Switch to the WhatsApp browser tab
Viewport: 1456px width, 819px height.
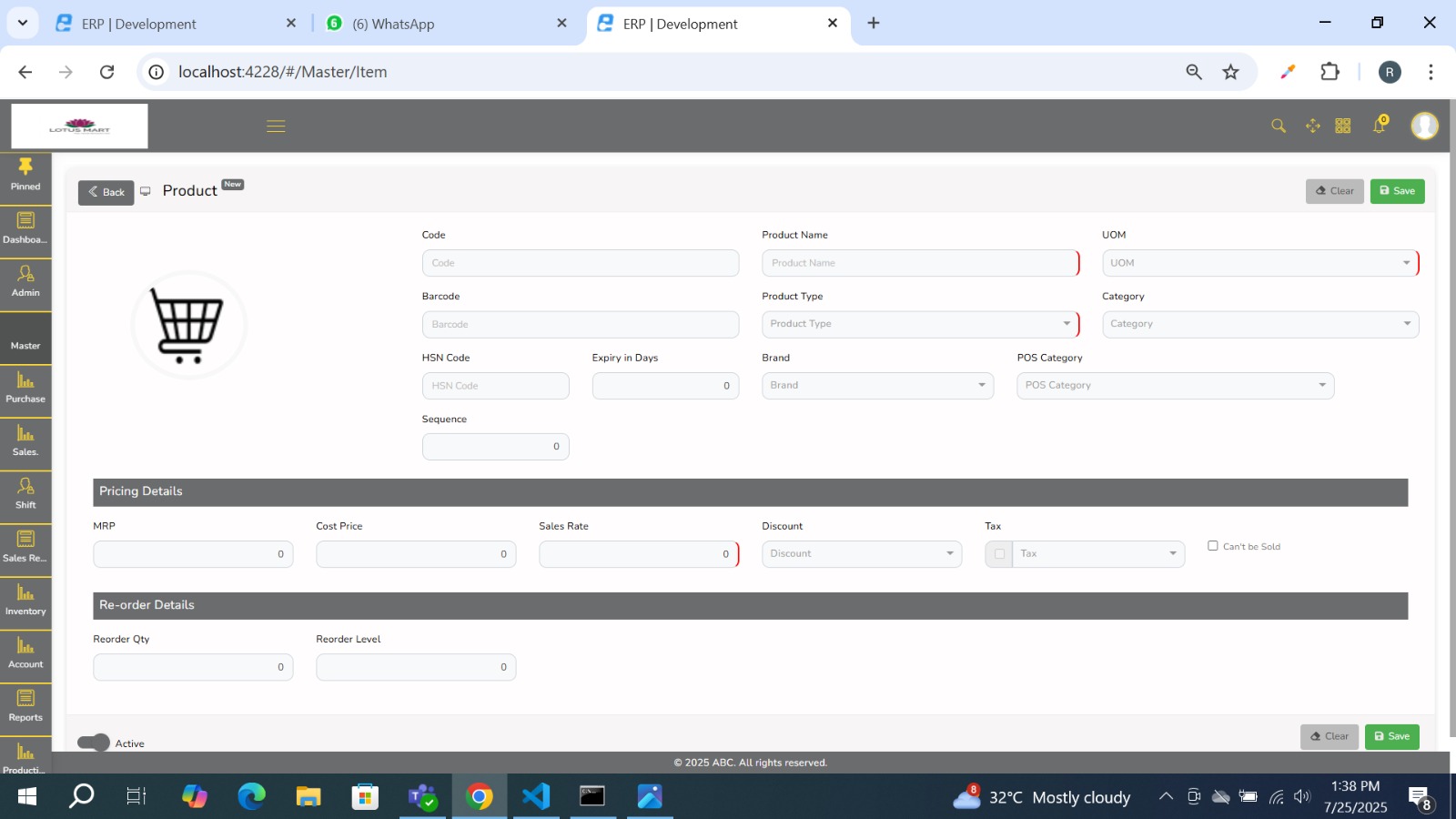tap(446, 24)
